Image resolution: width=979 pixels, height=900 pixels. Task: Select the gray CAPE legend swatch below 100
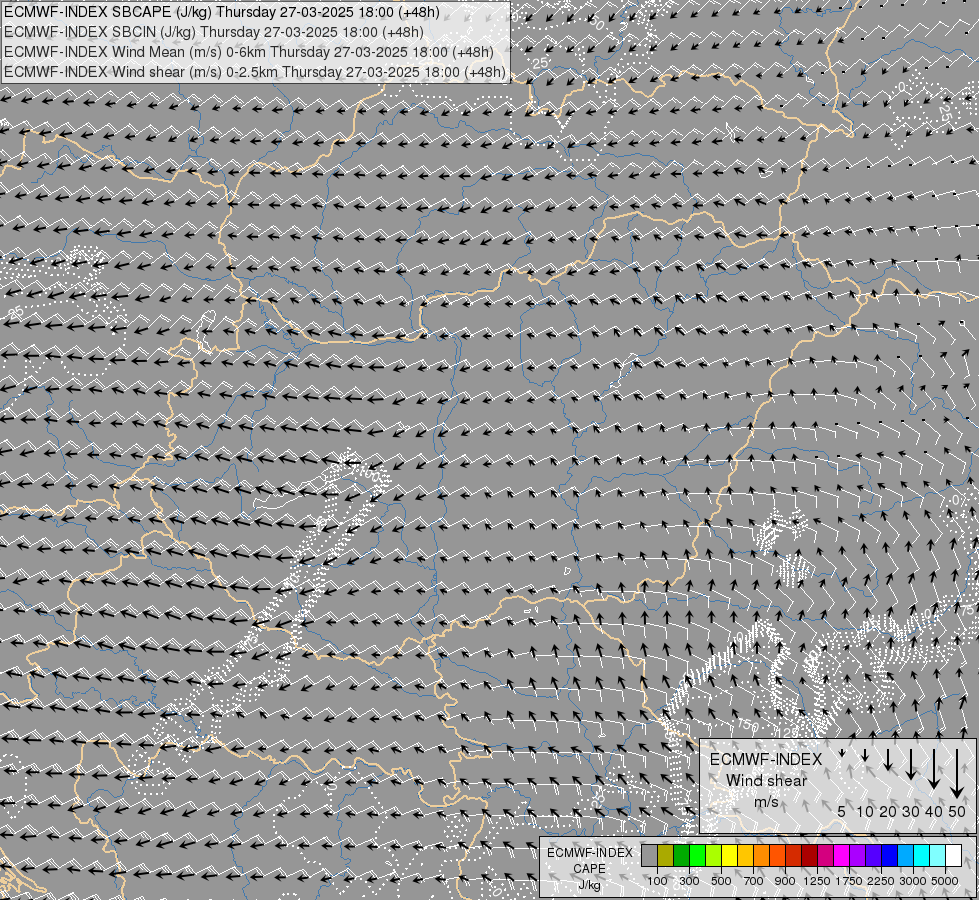(649, 855)
